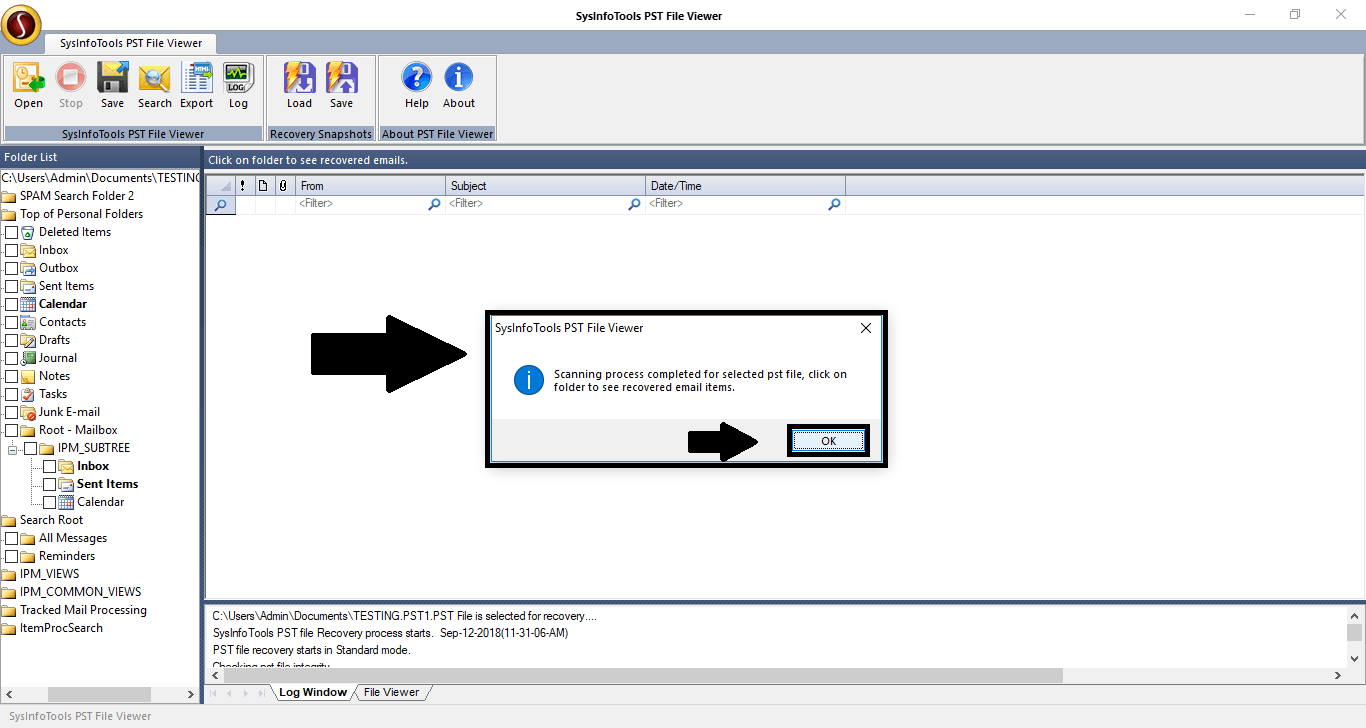1366x728 pixels.
Task: Click the attachment paperclip column header
Action: click(x=283, y=186)
